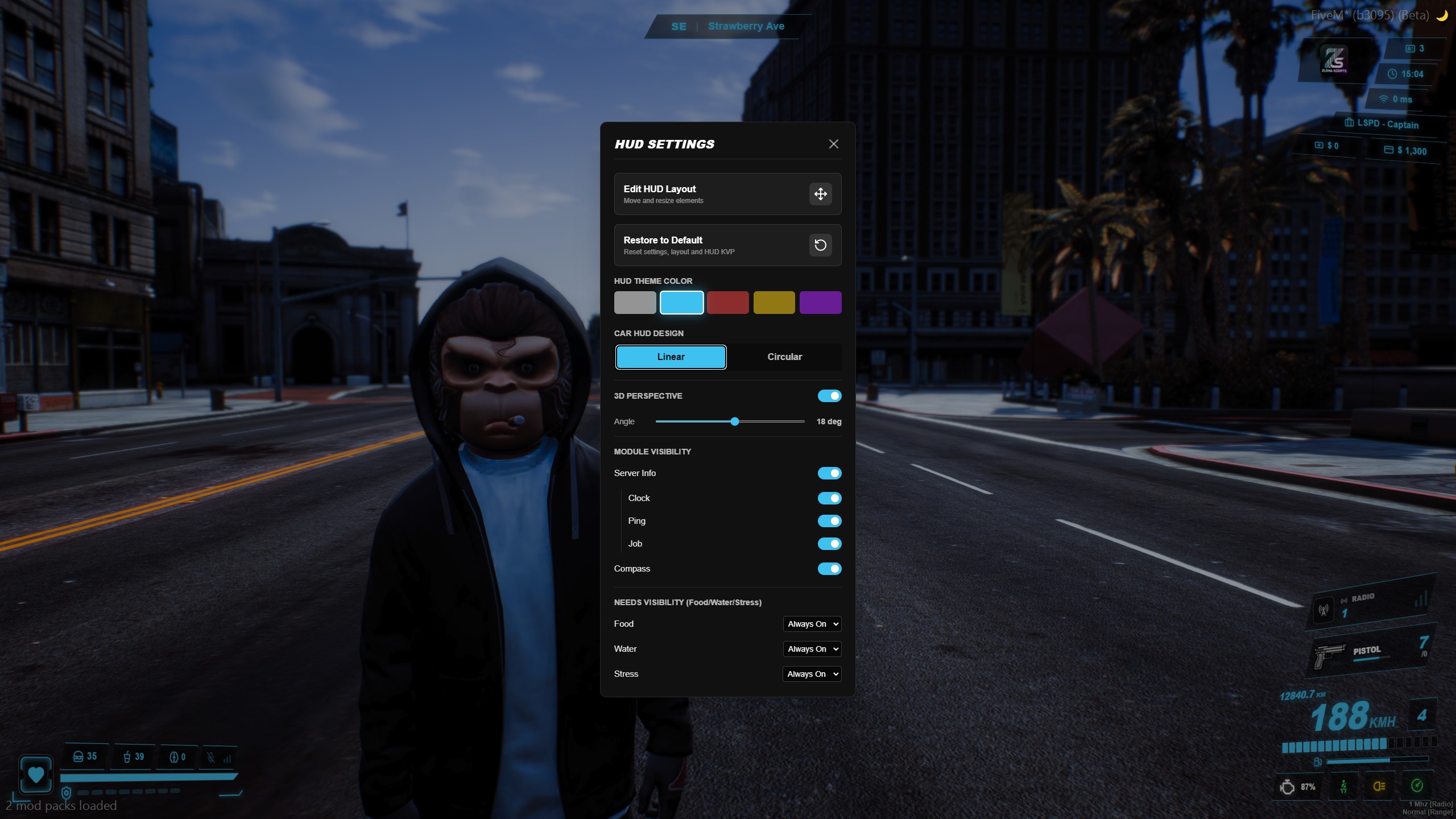Click the 3D perspective Angle slider handle
Image resolution: width=1456 pixels, height=819 pixels.
tap(735, 421)
